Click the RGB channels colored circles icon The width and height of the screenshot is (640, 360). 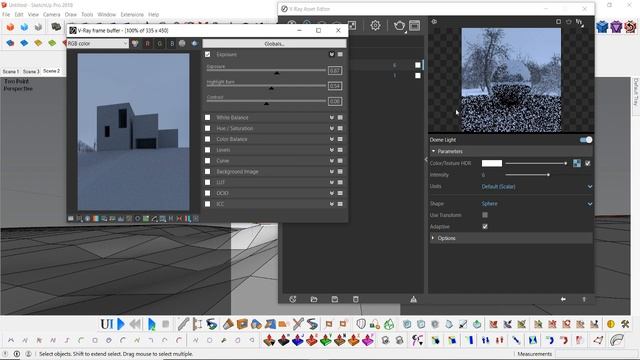point(135,43)
